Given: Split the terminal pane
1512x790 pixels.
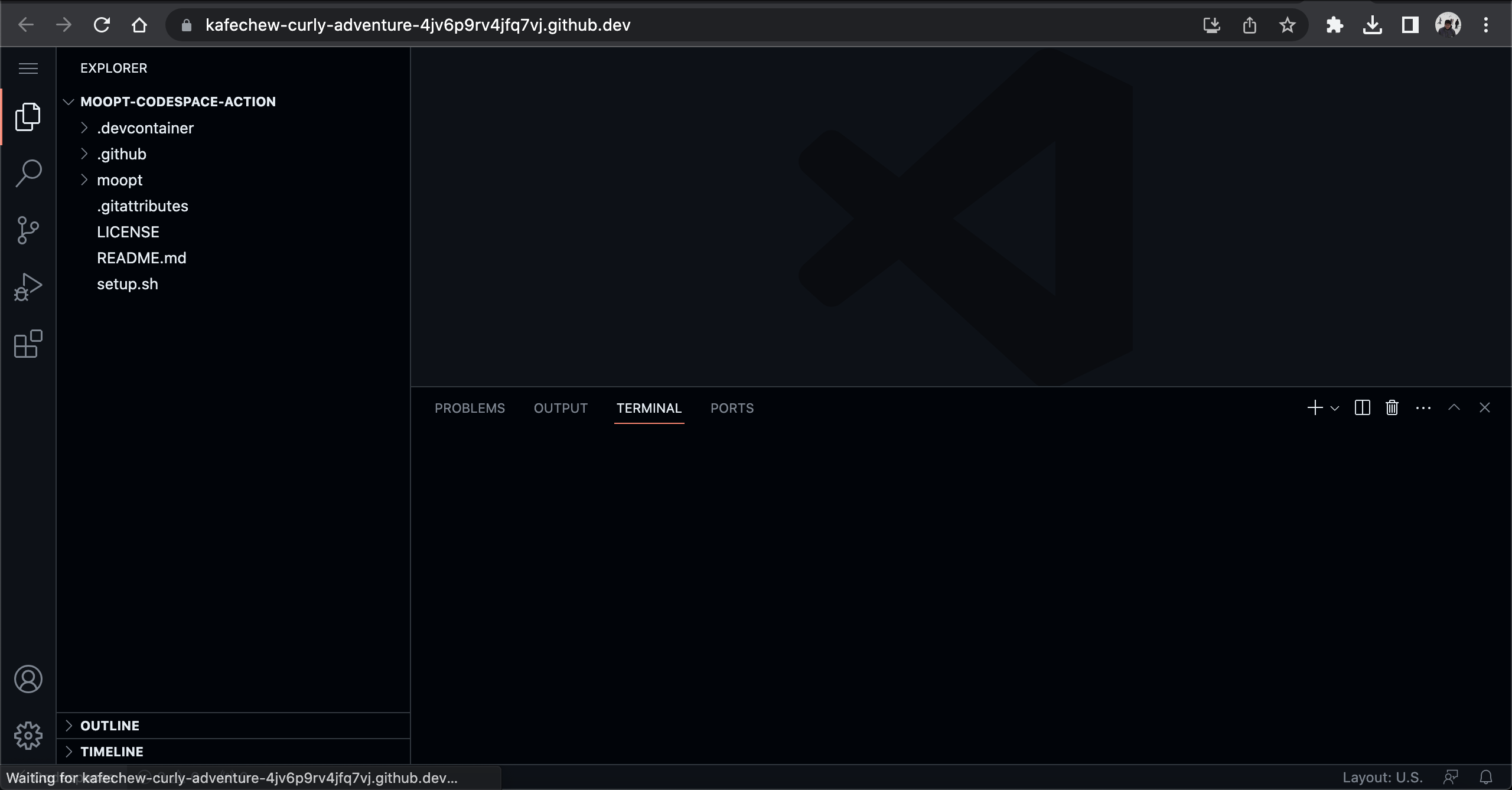Looking at the screenshot, I should click(1361, 407).
